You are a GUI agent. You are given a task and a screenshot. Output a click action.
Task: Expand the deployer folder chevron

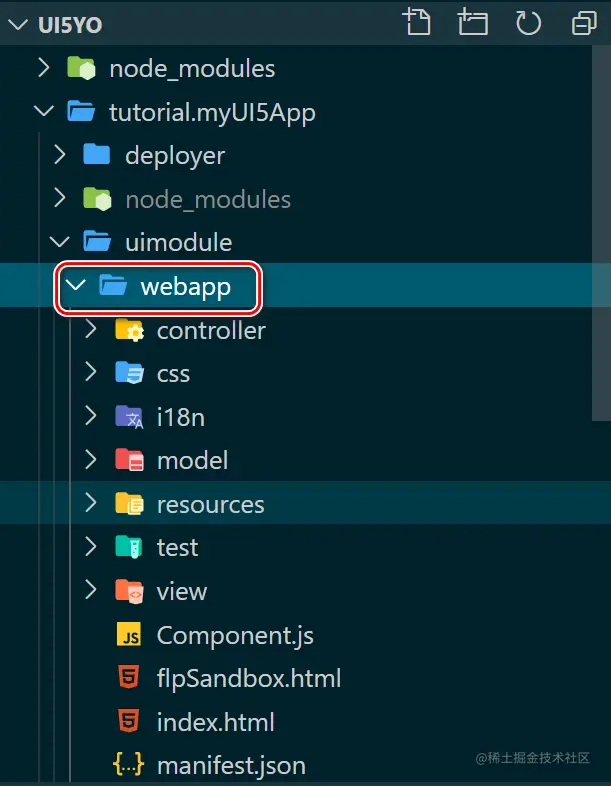pyautogui.click(x=60, y=155)
